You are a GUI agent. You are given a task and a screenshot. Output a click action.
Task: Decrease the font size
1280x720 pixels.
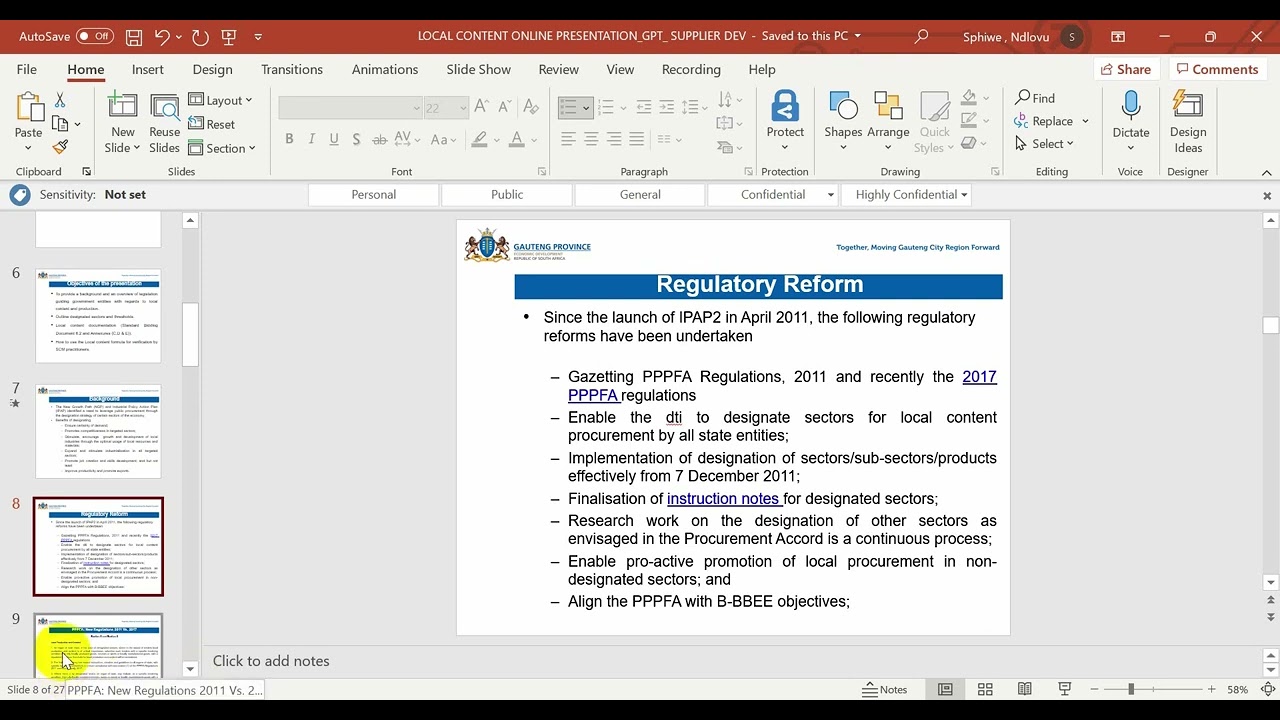pos(504,107)
